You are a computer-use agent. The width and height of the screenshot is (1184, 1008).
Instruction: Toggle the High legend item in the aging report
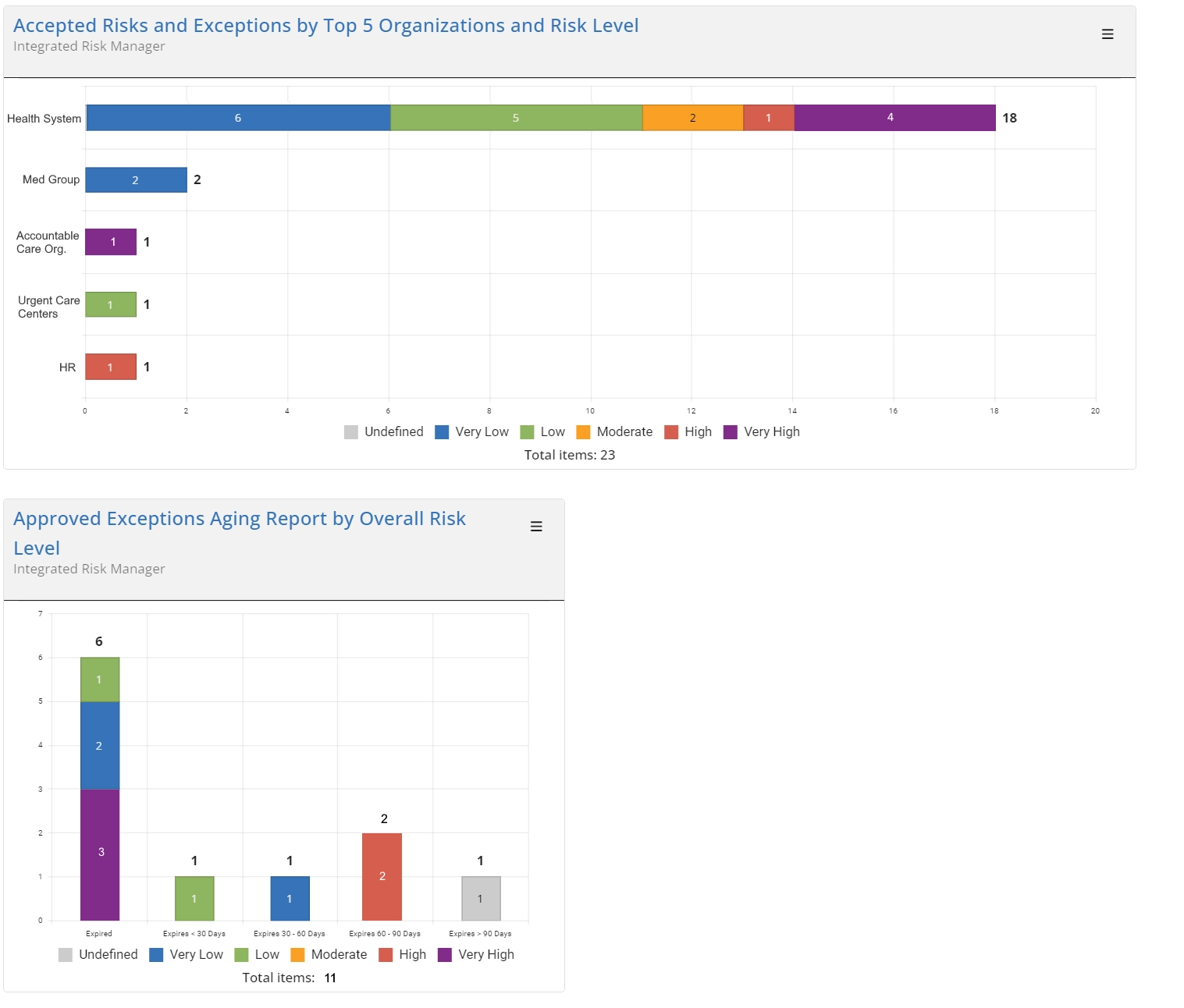(403, 955)
